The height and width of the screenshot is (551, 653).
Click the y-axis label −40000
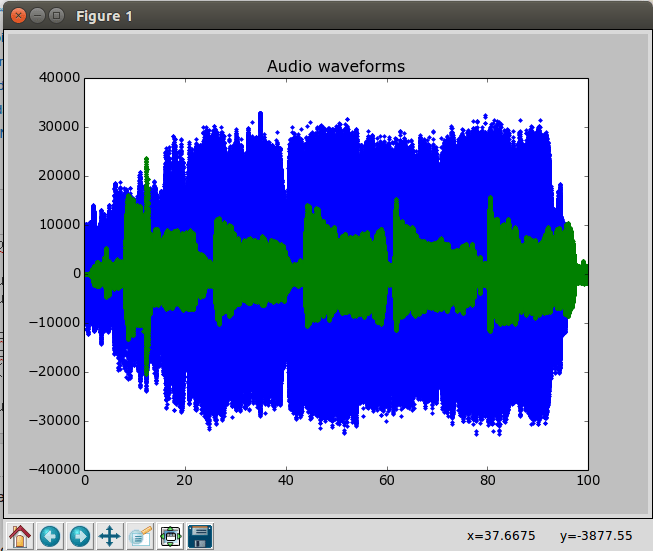click(x=54, y=469)
